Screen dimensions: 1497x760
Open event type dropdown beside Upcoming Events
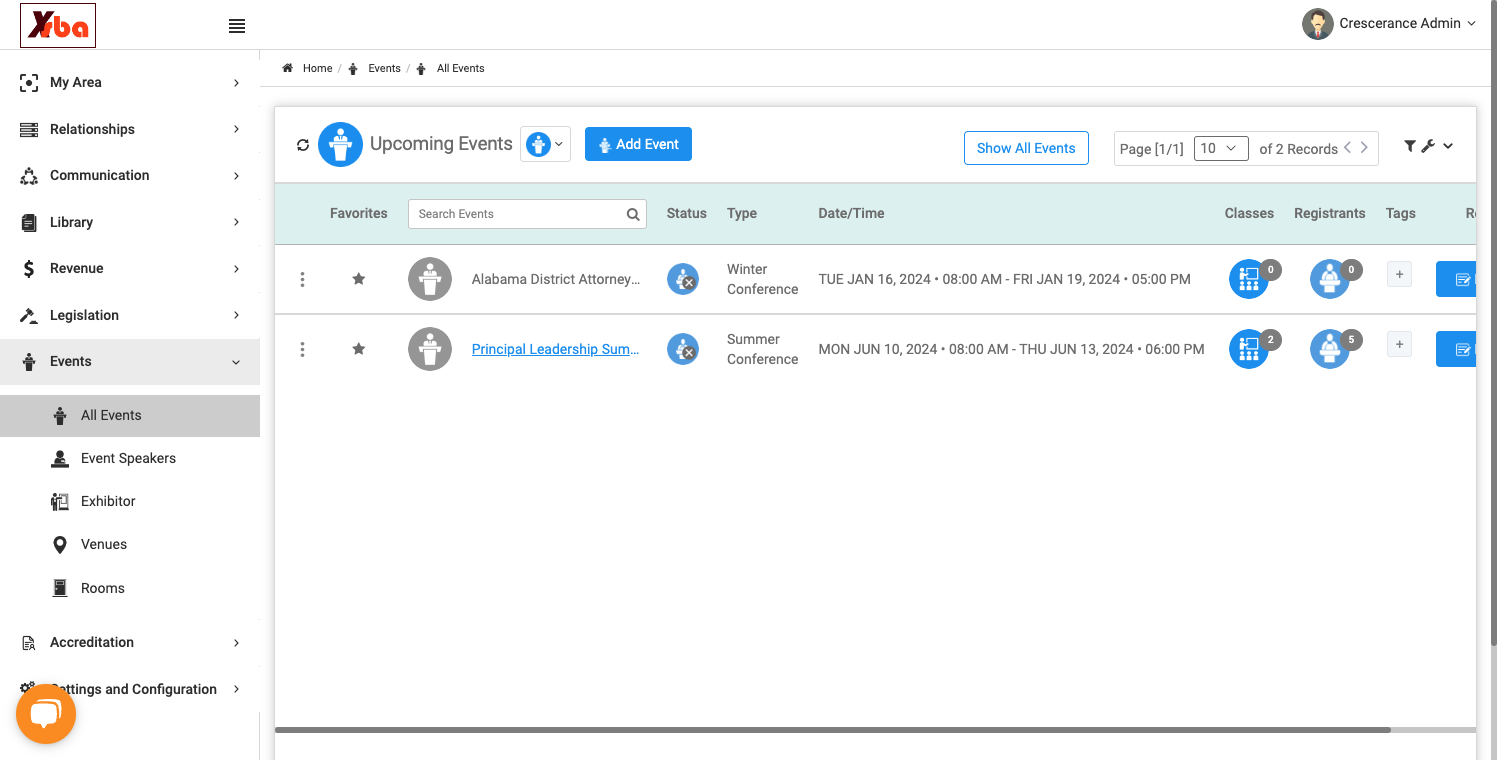[x=546, y=145]
